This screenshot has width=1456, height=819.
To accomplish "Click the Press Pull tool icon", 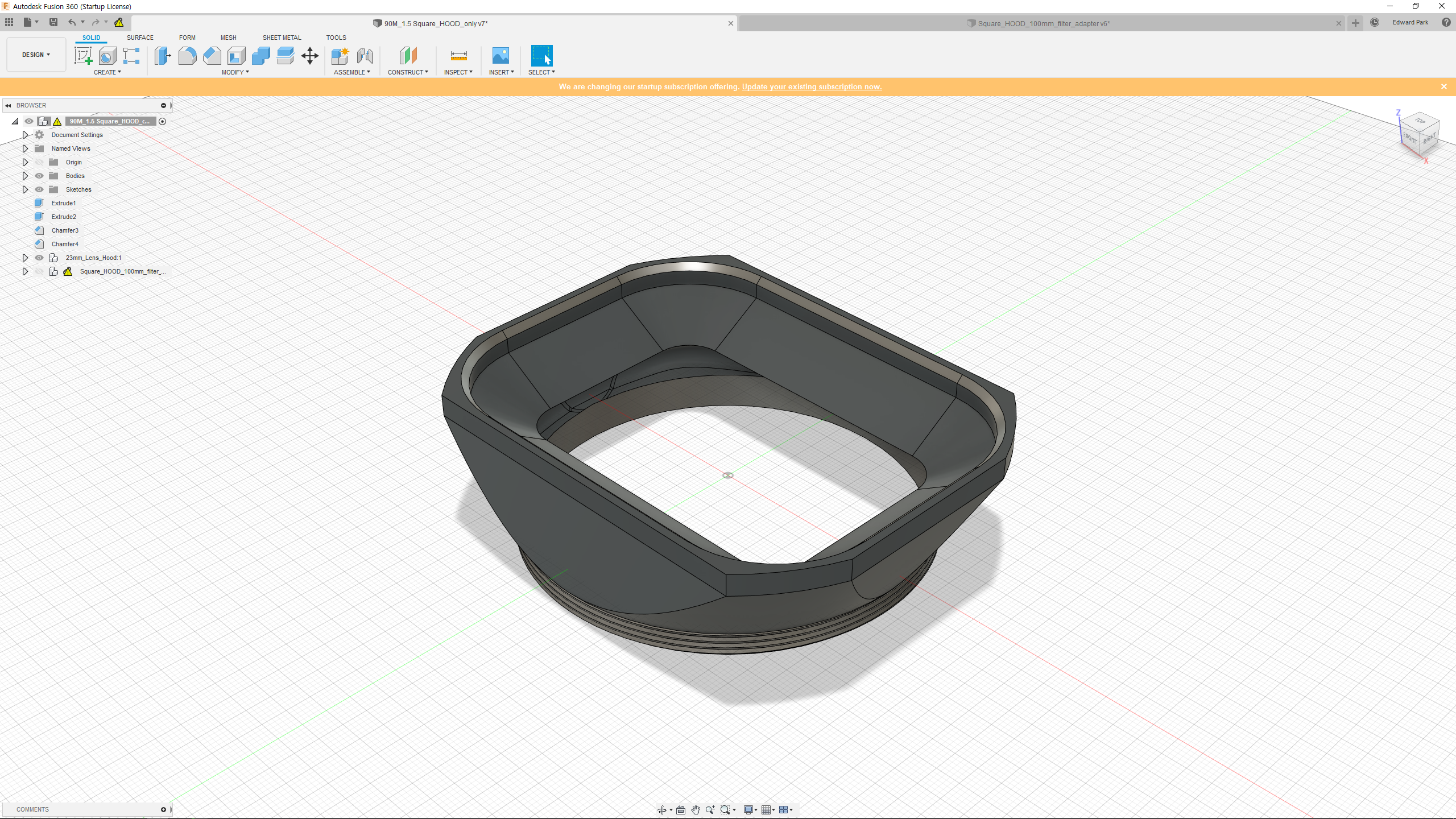I will 162,56.
